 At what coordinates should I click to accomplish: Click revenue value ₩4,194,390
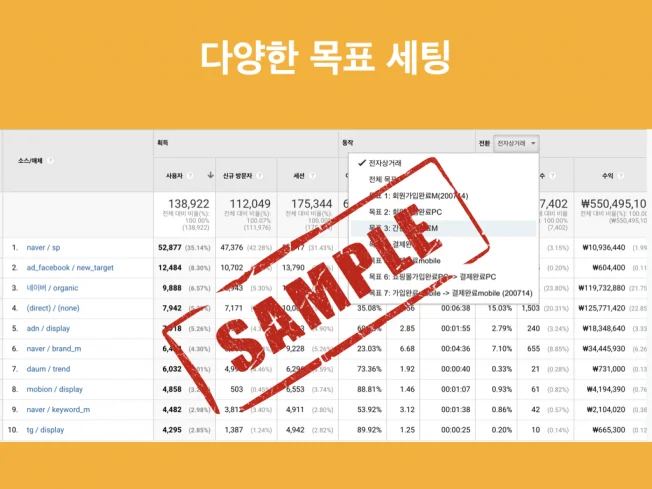click(606, 389)
